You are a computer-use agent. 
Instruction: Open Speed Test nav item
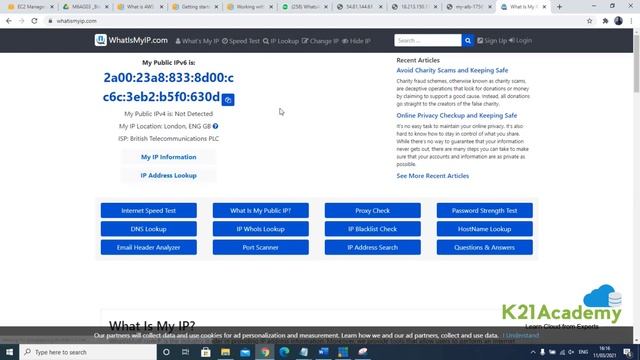tap(241, 41)
